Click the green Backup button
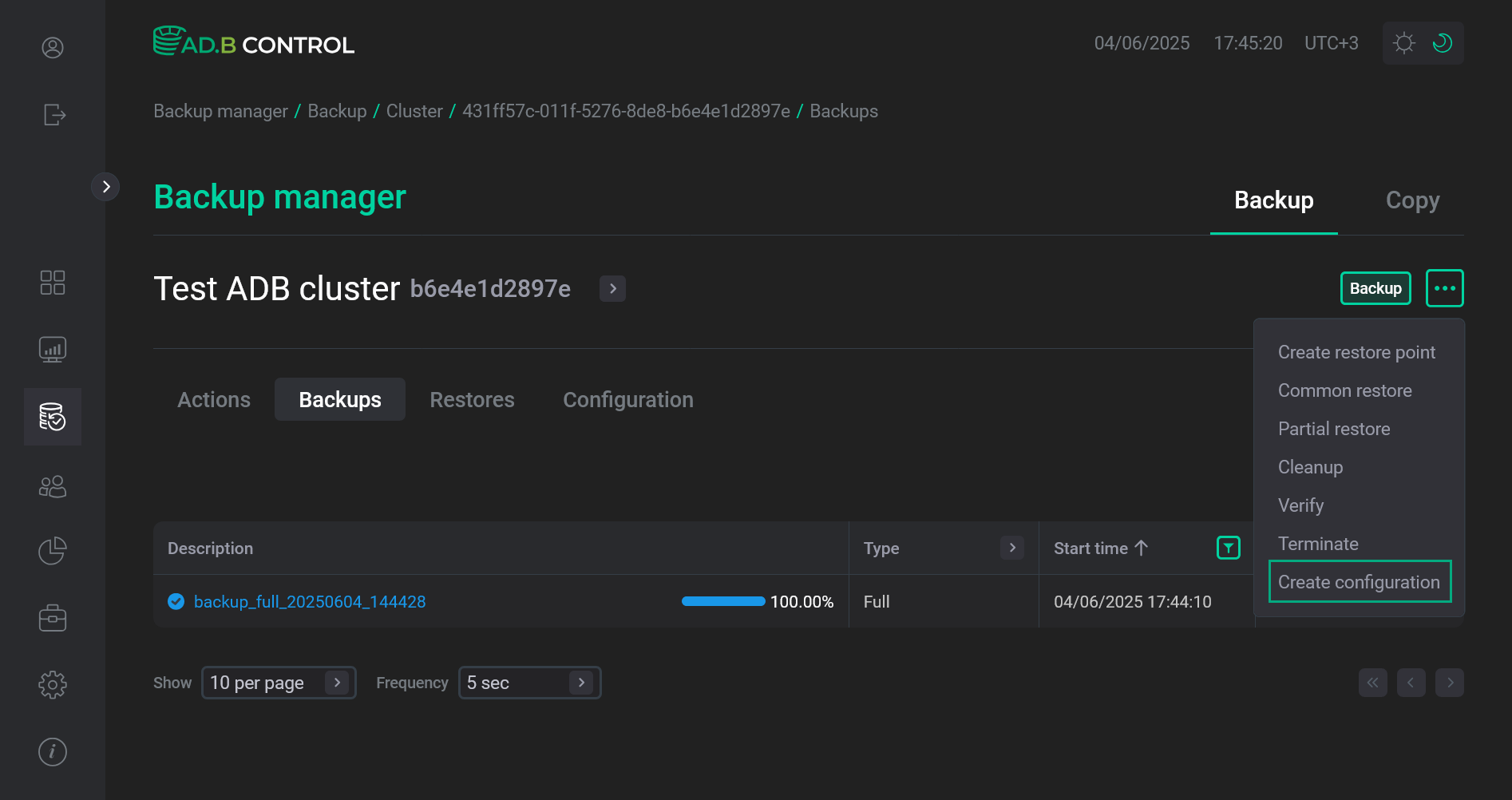The image size is (1512, 800). pos(1375,288)
